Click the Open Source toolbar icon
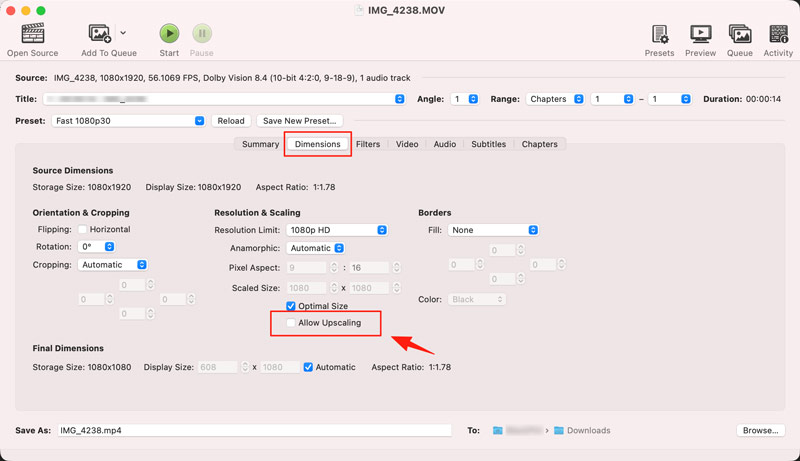 [32, 35]
